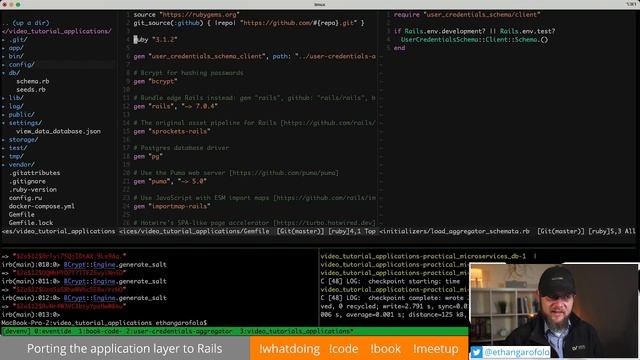This screenshot has width=640, height=360.
Task: Expand the public/ folder
Action: pos(22,115)
